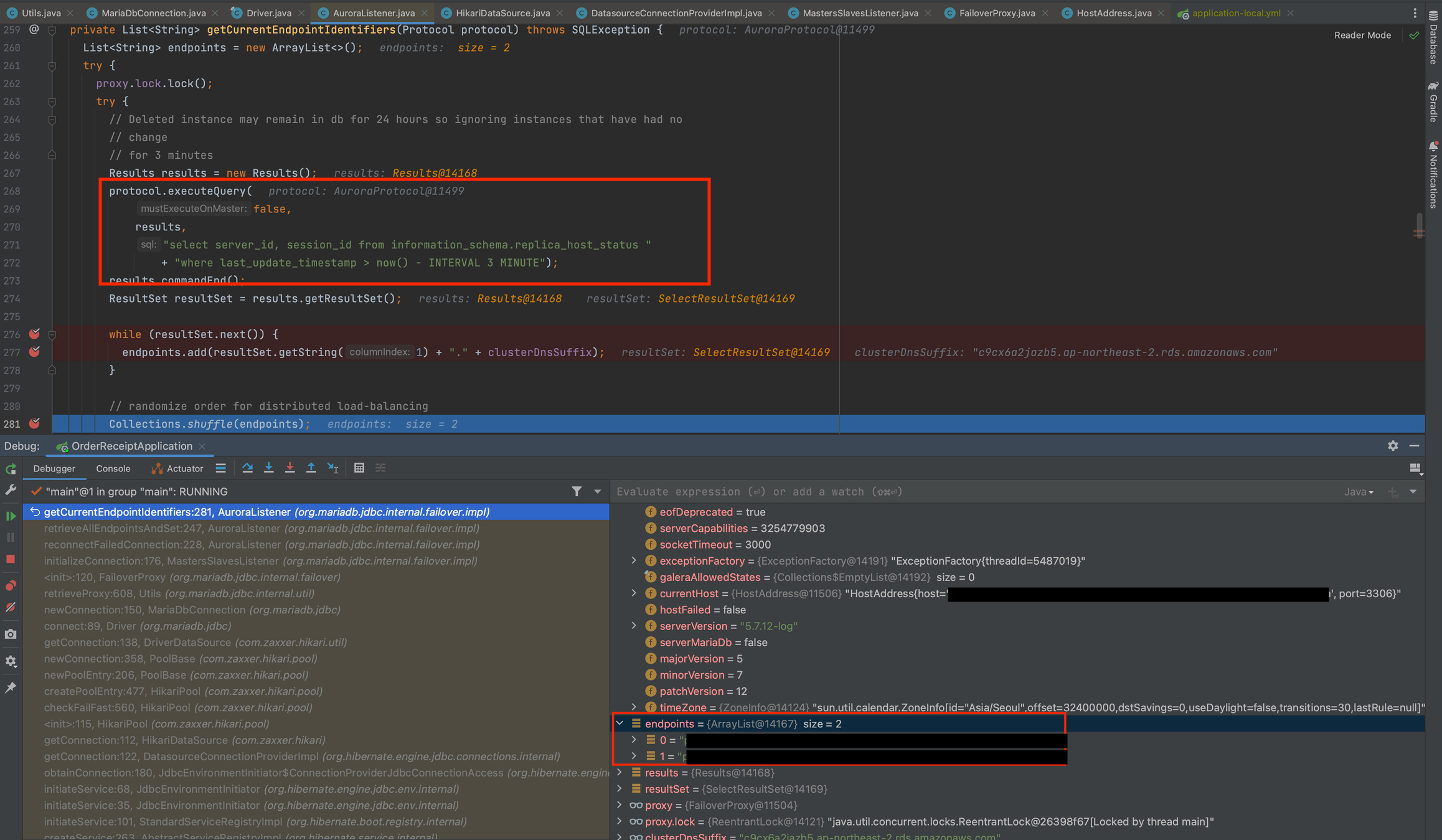Stop the debug session red square

click(11, 559)
